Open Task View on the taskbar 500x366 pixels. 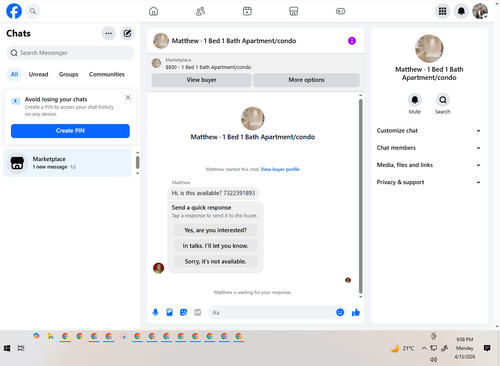coord(21,348)
